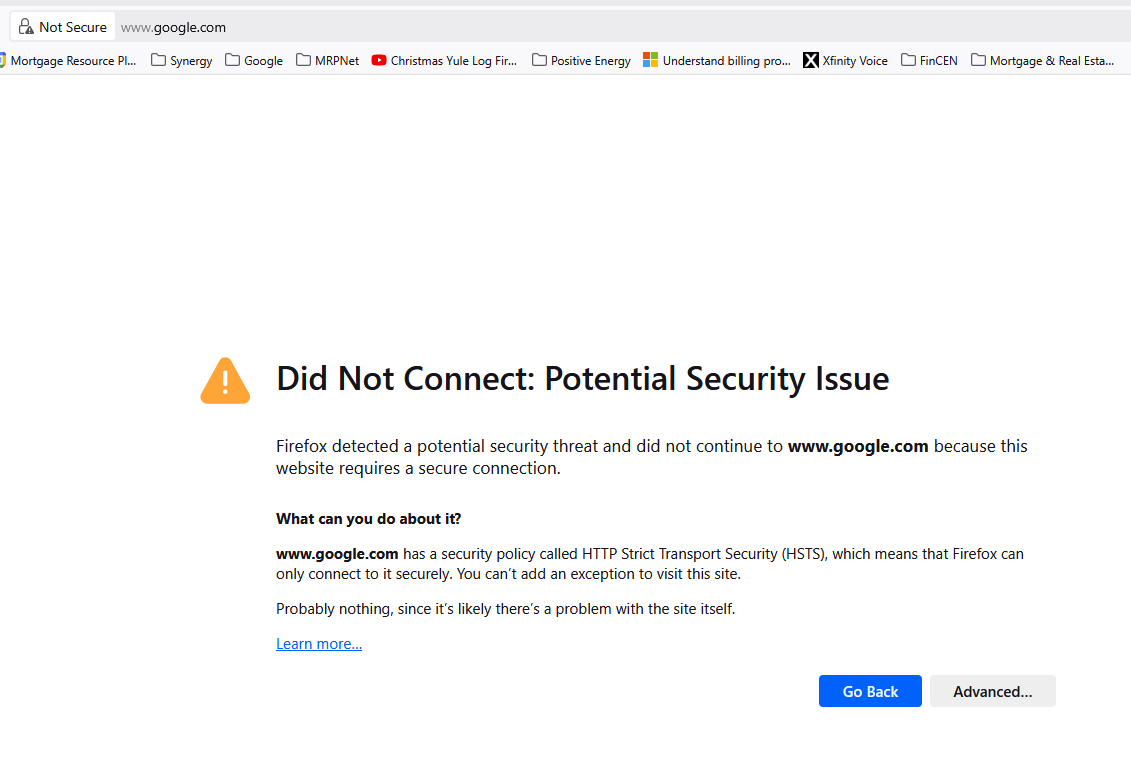Open the FinCEN bookmark folder
The width and height of the screenshot is (1131, 773).
pos(929,61)
